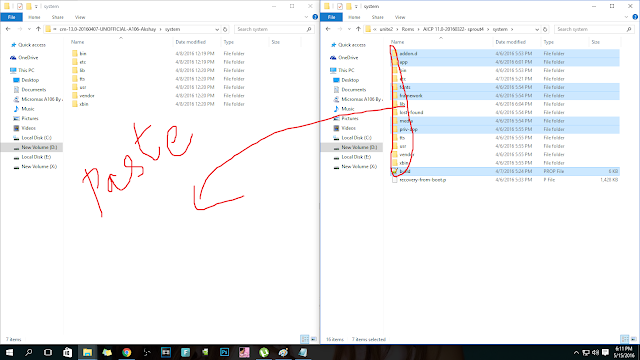Image resolution: width=640 pixels, height=360 pixels.
Task: Sort by Size column in right window
Action: coord(596,42)
